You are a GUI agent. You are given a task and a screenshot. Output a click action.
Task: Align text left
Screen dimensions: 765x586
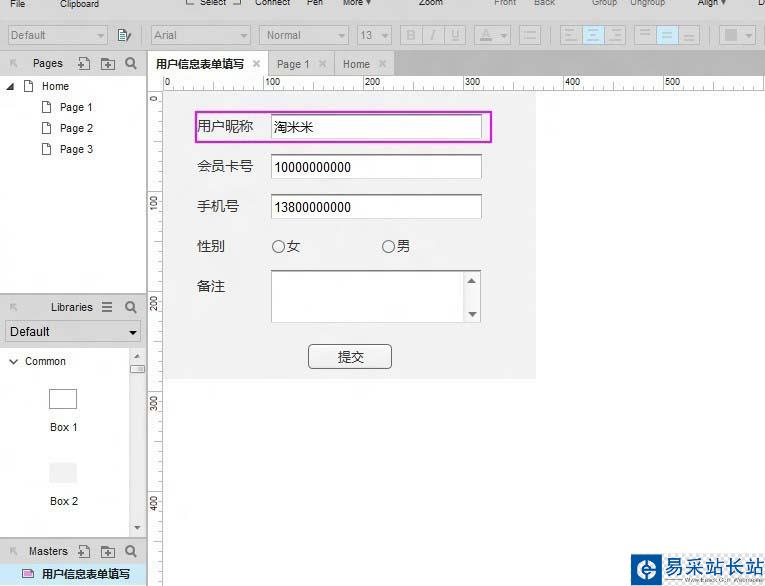[x=571, y=35]
